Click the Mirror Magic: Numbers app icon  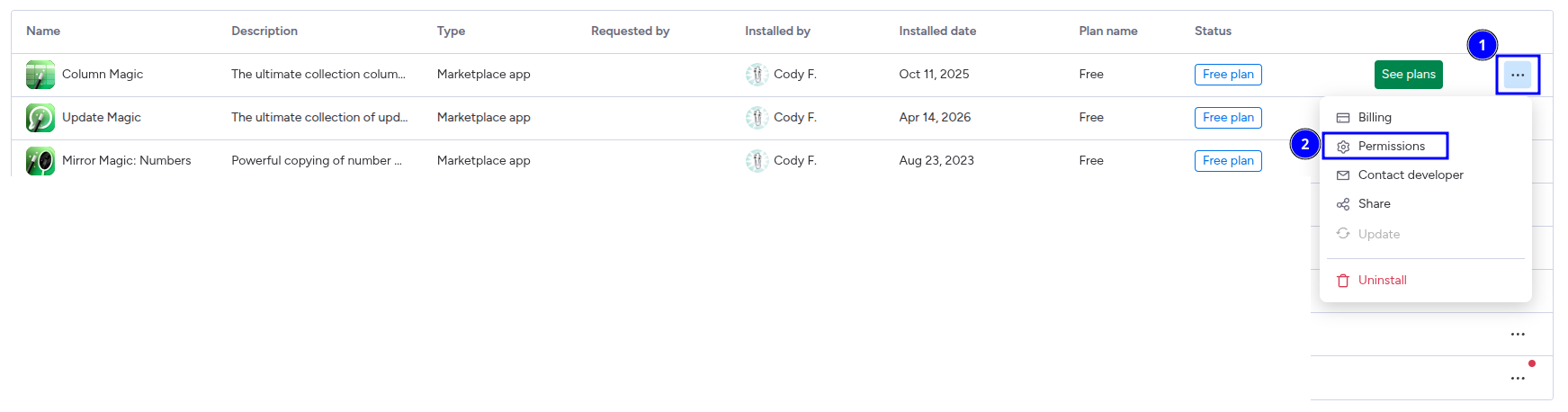[40, 161]
